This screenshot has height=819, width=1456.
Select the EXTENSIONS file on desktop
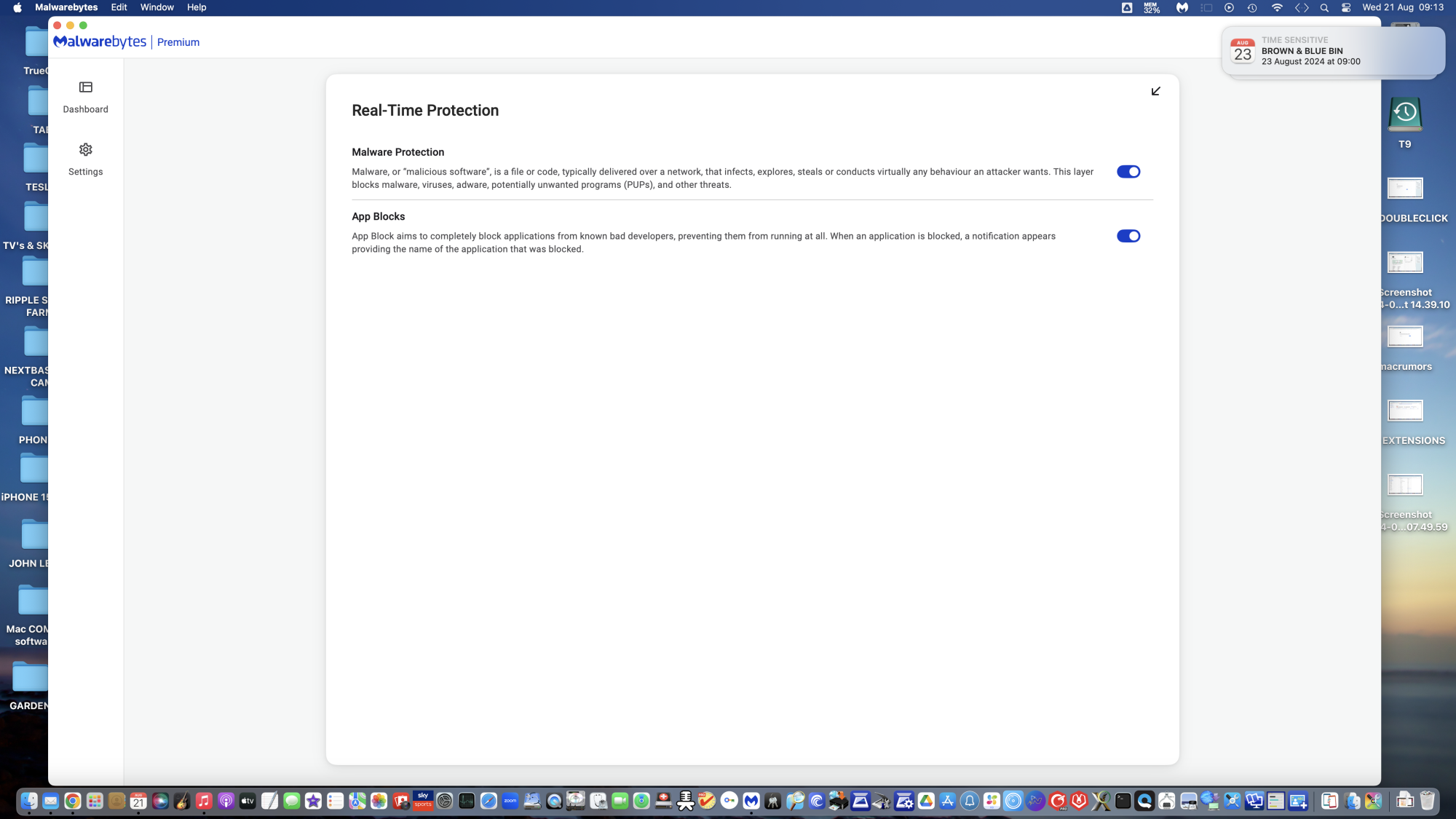coord(1405,411)
